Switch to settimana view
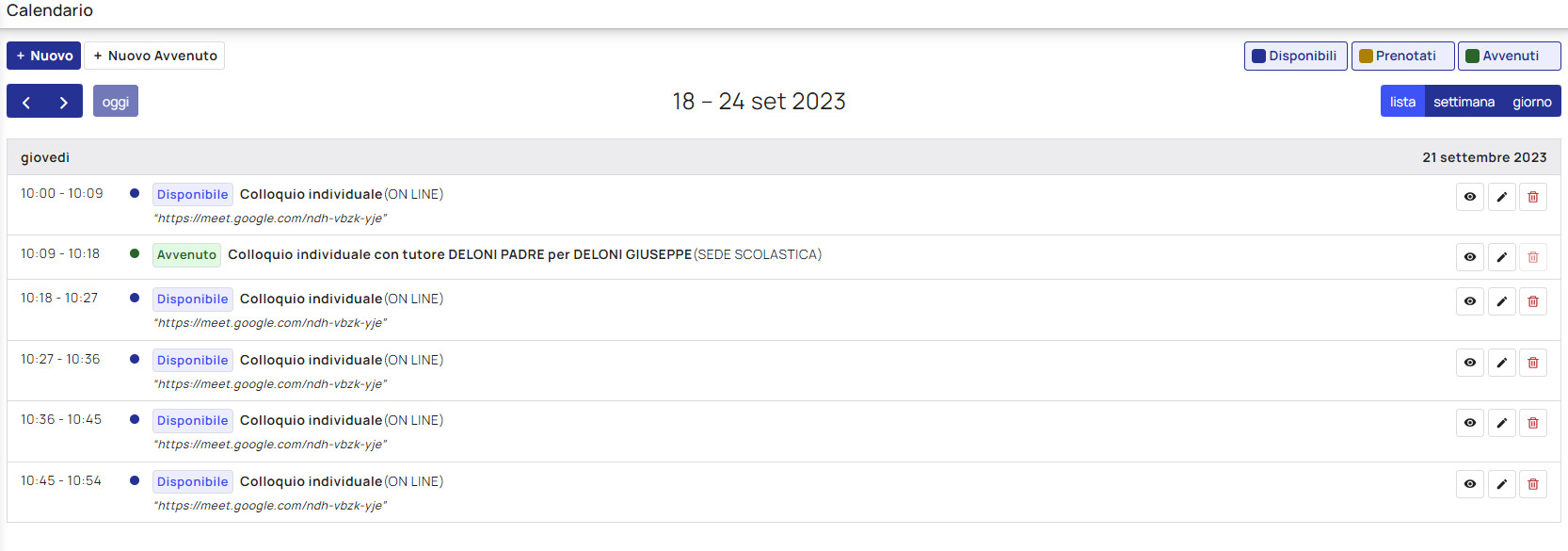The height and width of the screenshot is (551, 1568). click(1464, 102)
